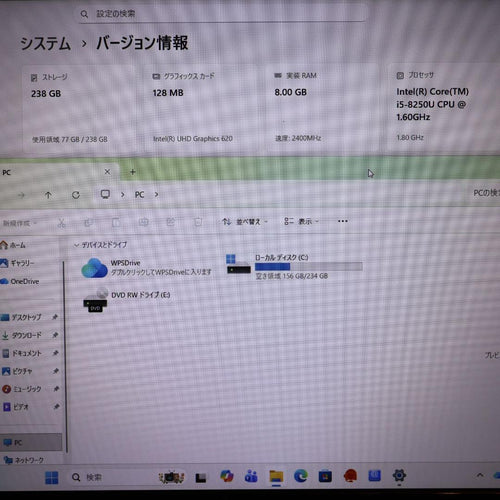Screen dimensions: 500x500
Task: Open the 表示 view dropdown
Action: [x=301, y=221]
